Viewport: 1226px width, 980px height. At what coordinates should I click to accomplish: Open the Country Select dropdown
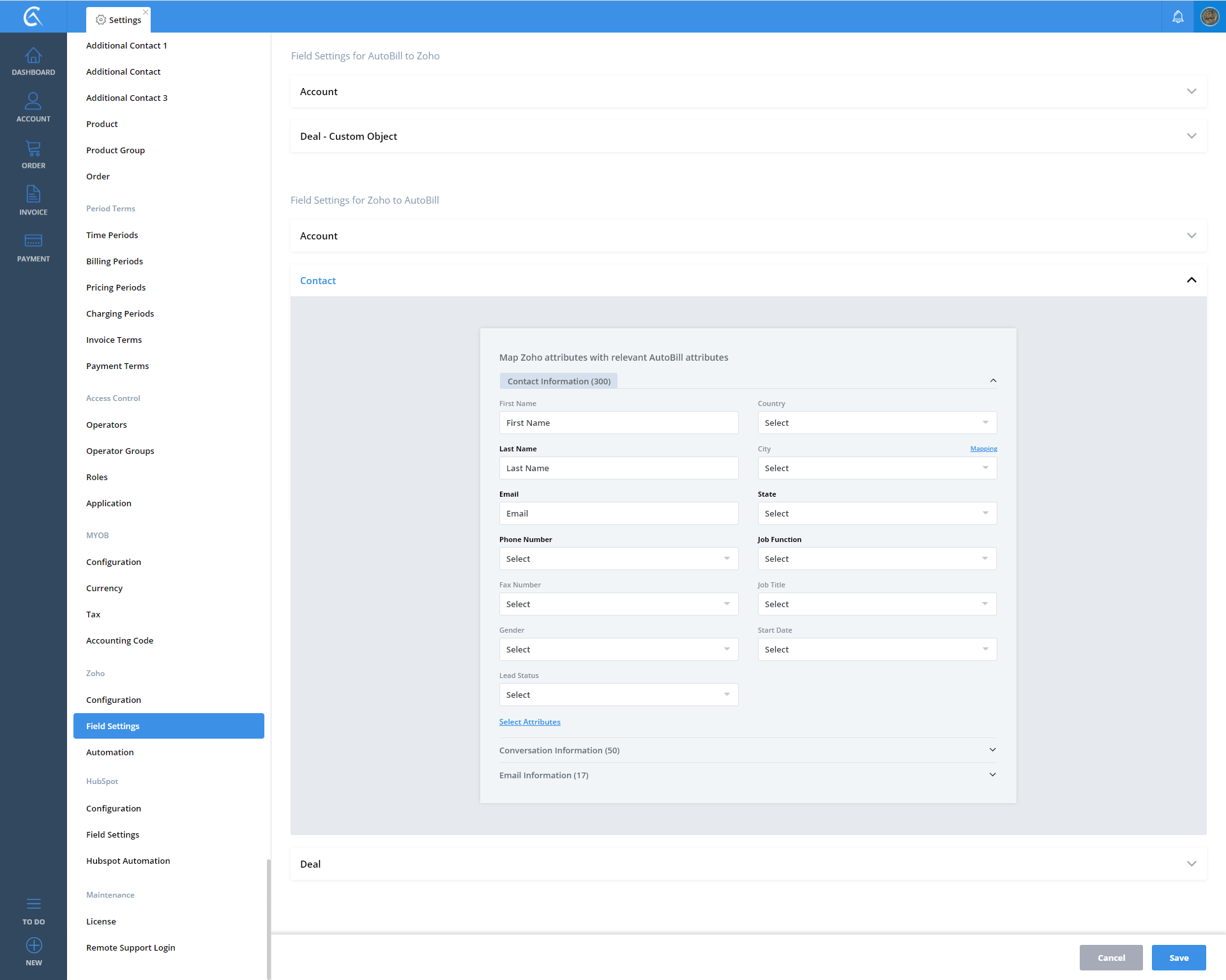(x=877, y=423)
